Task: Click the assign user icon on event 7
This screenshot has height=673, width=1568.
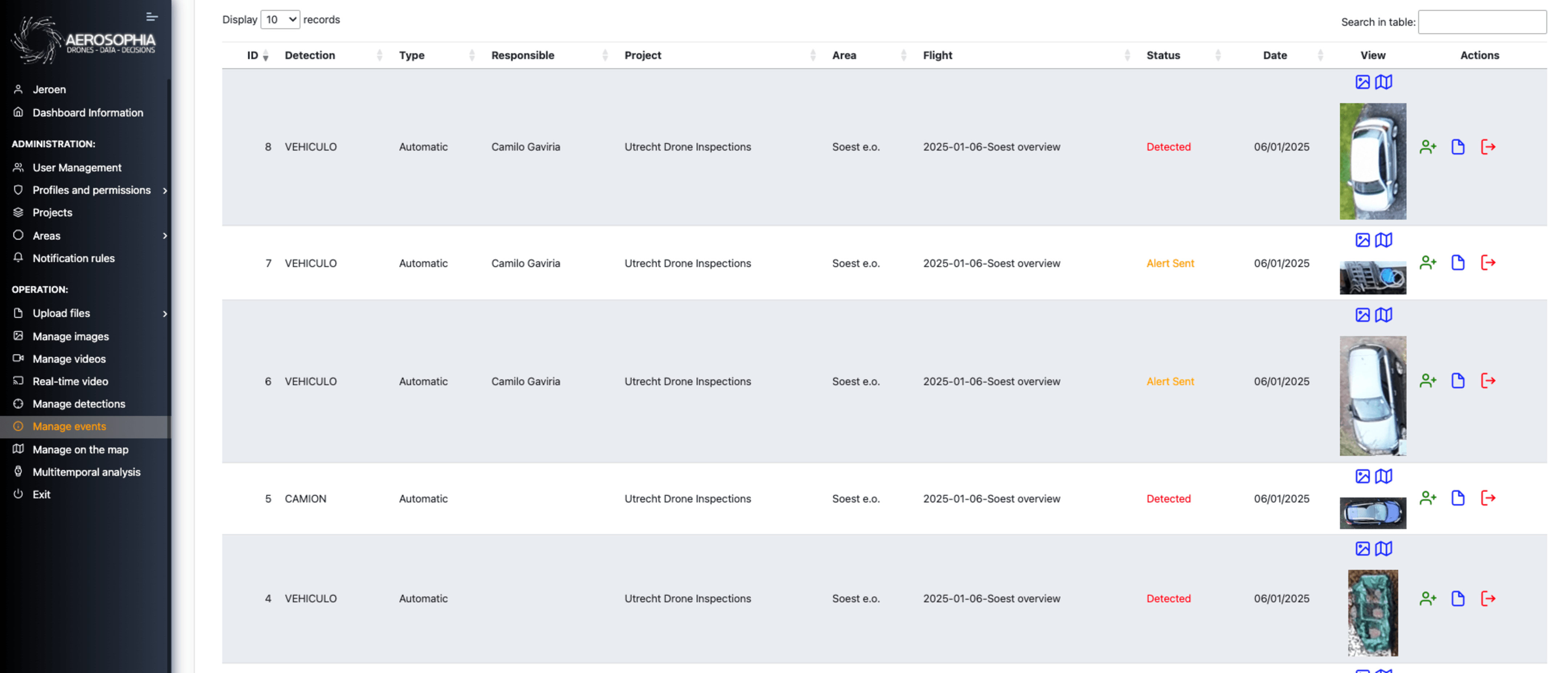Action: point(1429,263)
